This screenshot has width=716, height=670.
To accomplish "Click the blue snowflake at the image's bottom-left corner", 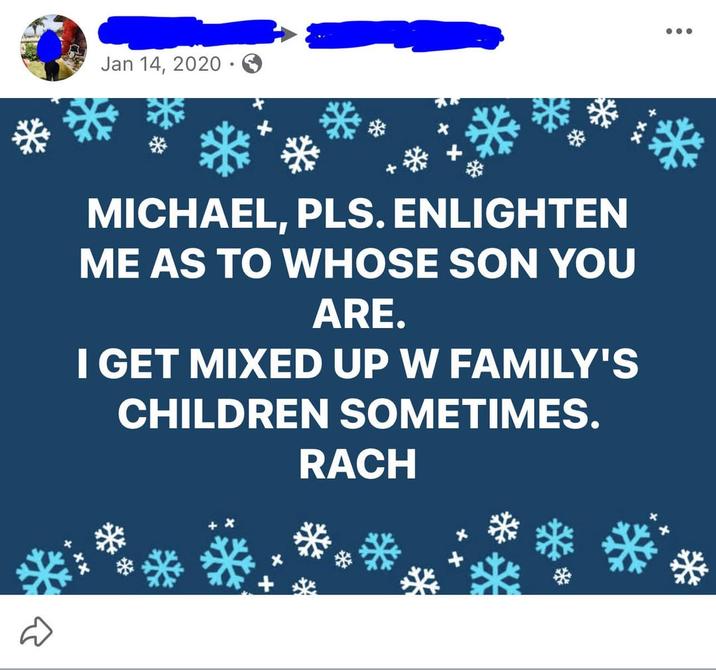I will 40,573.
